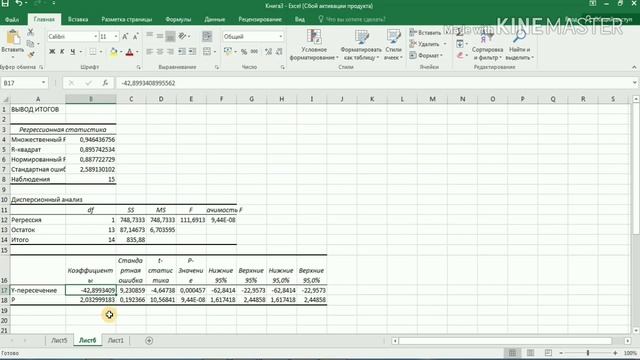Open Стили ячеек gallery
640x360 pixels.
(393, 45)
